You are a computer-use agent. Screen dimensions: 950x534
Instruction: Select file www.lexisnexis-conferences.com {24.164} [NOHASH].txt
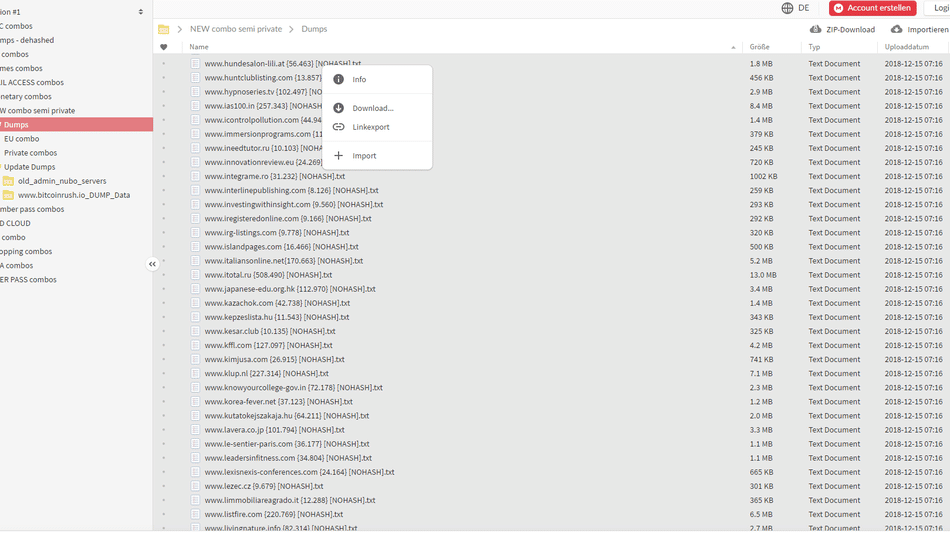299,472
